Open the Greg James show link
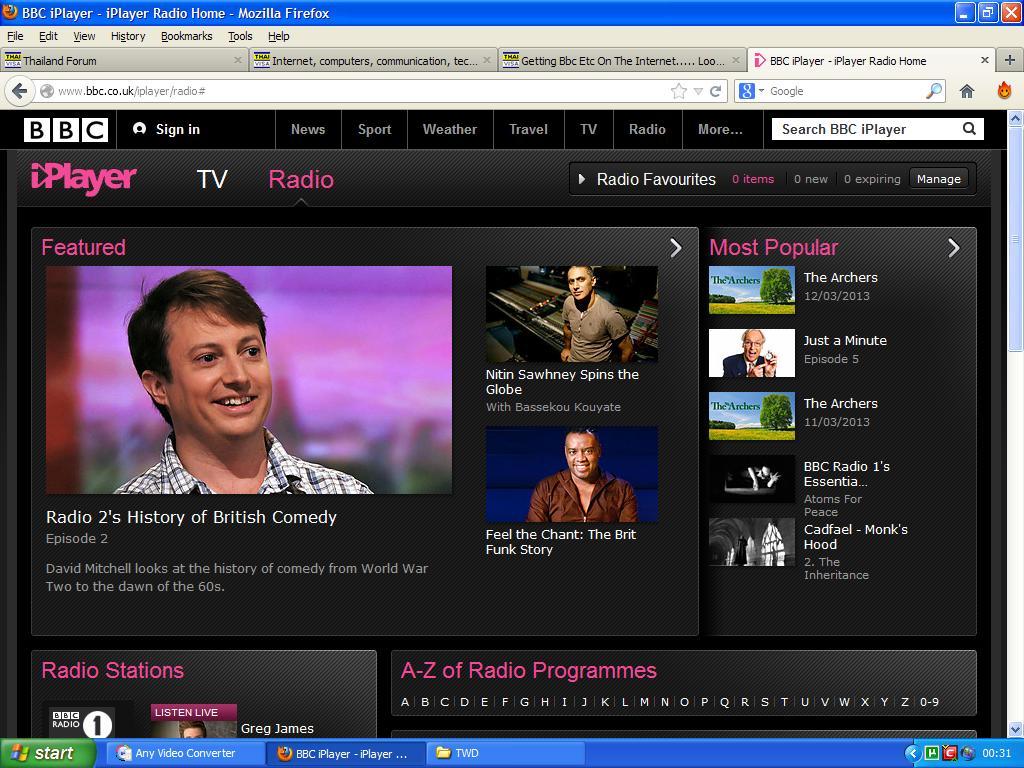Viewport: 1024px width, 768px height. tap(277, 728)
